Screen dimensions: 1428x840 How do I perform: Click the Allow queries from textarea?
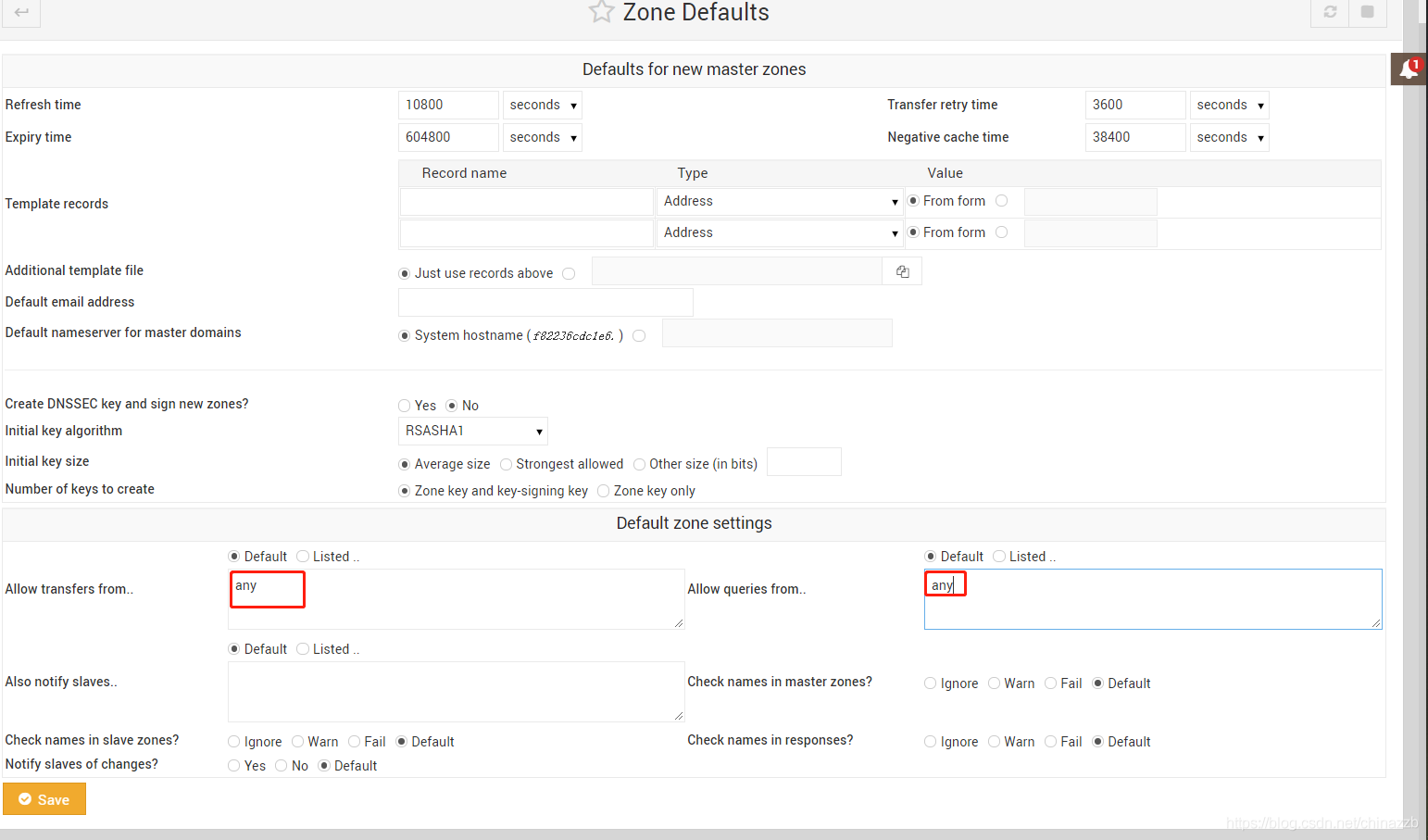tap(1153, 599)
